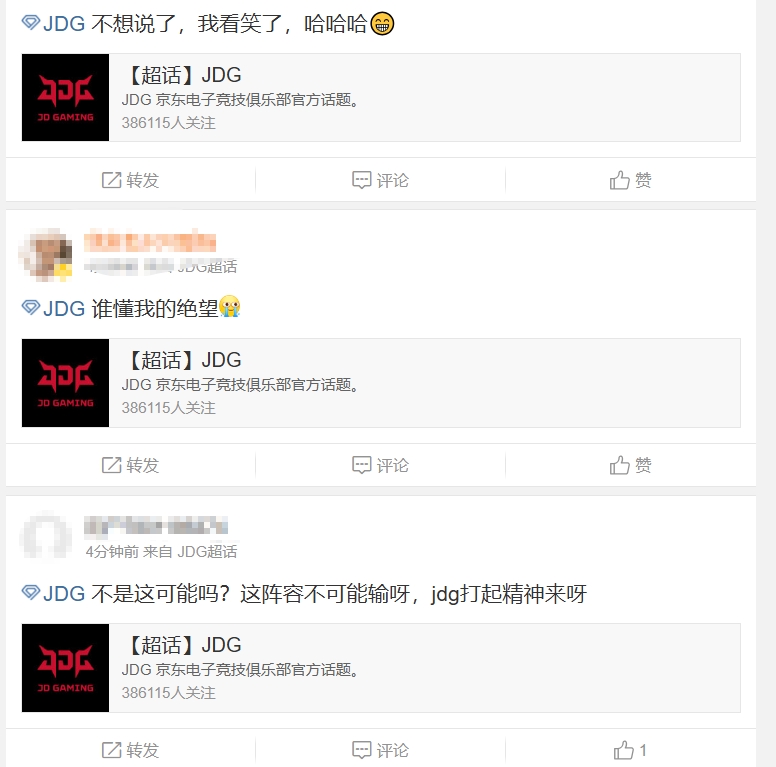Open the second post author's blurred avatar

click(46, 255)
